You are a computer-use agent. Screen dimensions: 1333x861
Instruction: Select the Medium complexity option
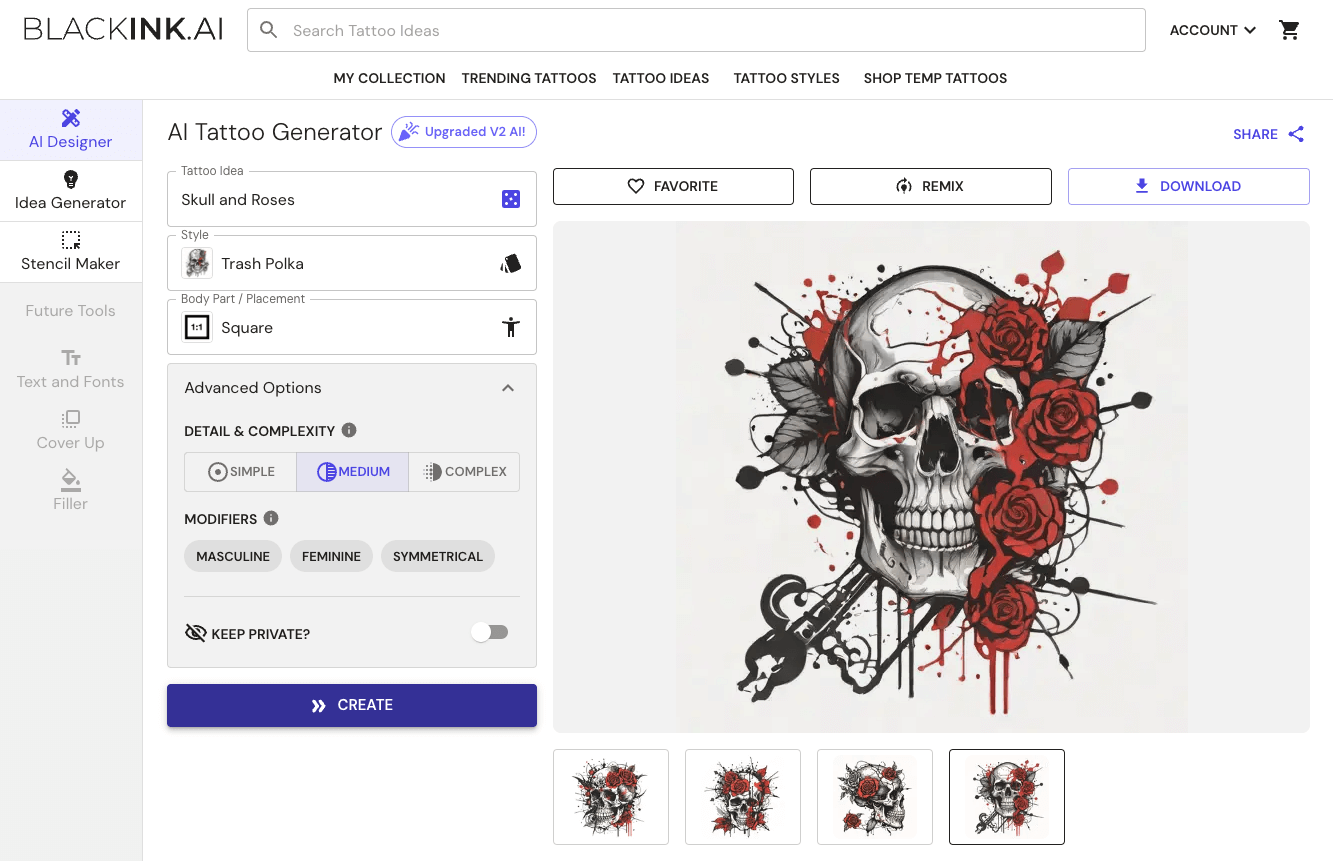coord(352,471)
